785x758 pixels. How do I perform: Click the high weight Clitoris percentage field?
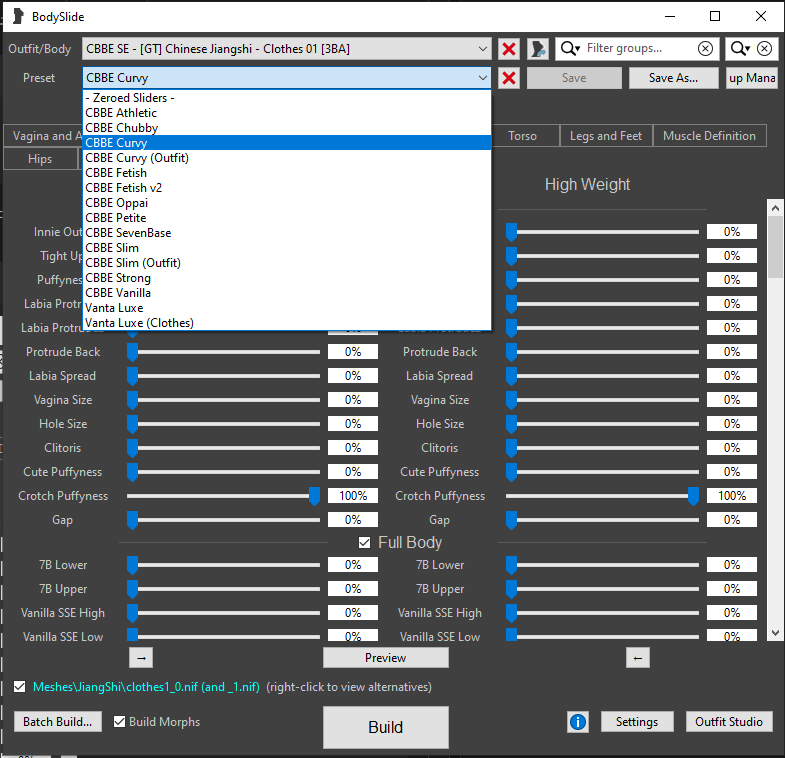pyautogui.click(x=732, y=448)
